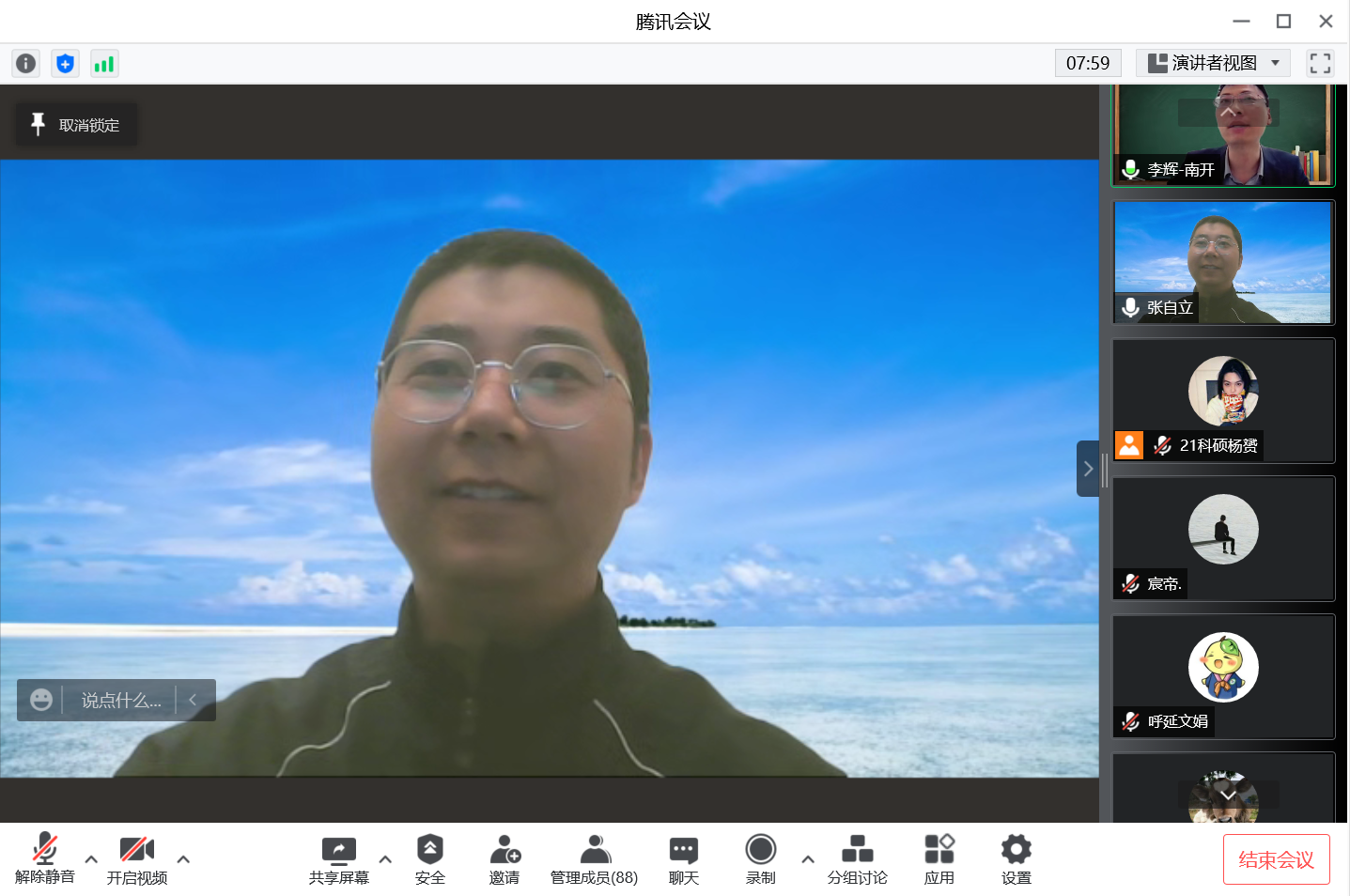Open the Security (安全) options
This screenshot has height=896, width=1350.
pos(429,858)
